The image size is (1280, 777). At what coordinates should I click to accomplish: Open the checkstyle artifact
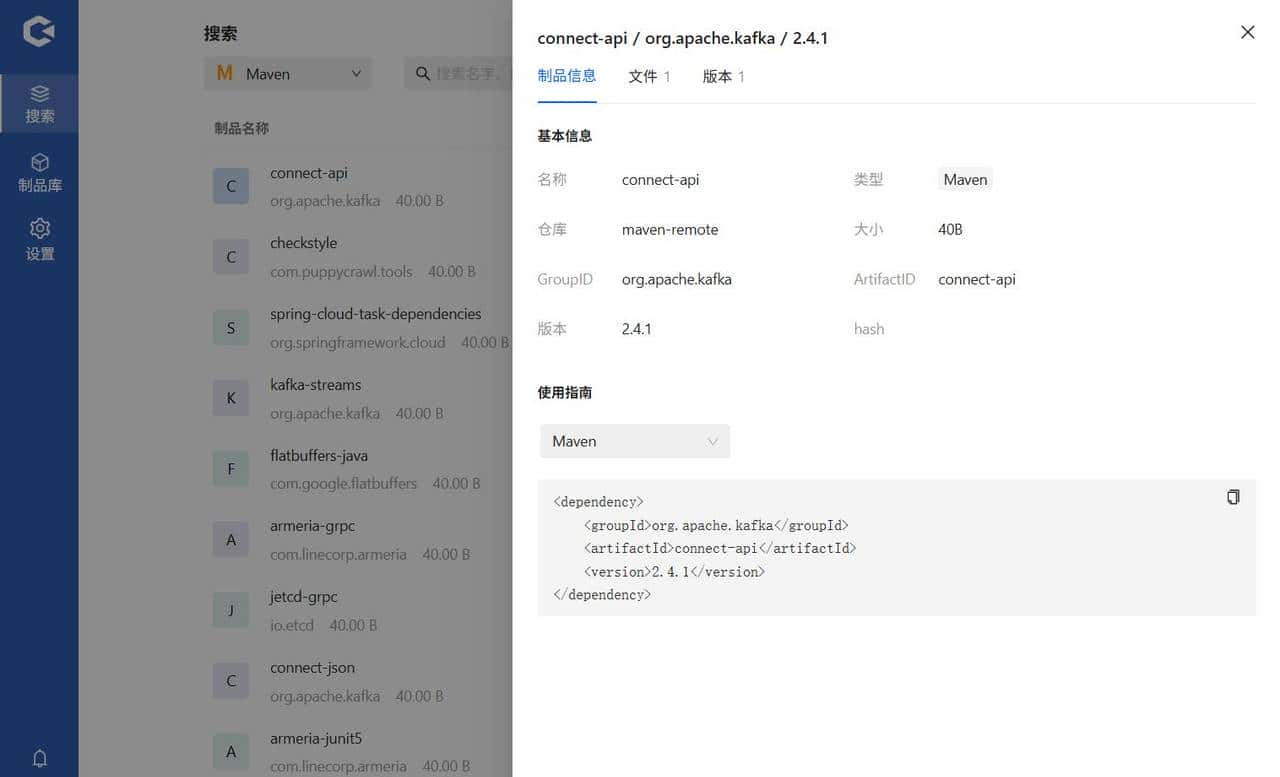tap(304, 243)
